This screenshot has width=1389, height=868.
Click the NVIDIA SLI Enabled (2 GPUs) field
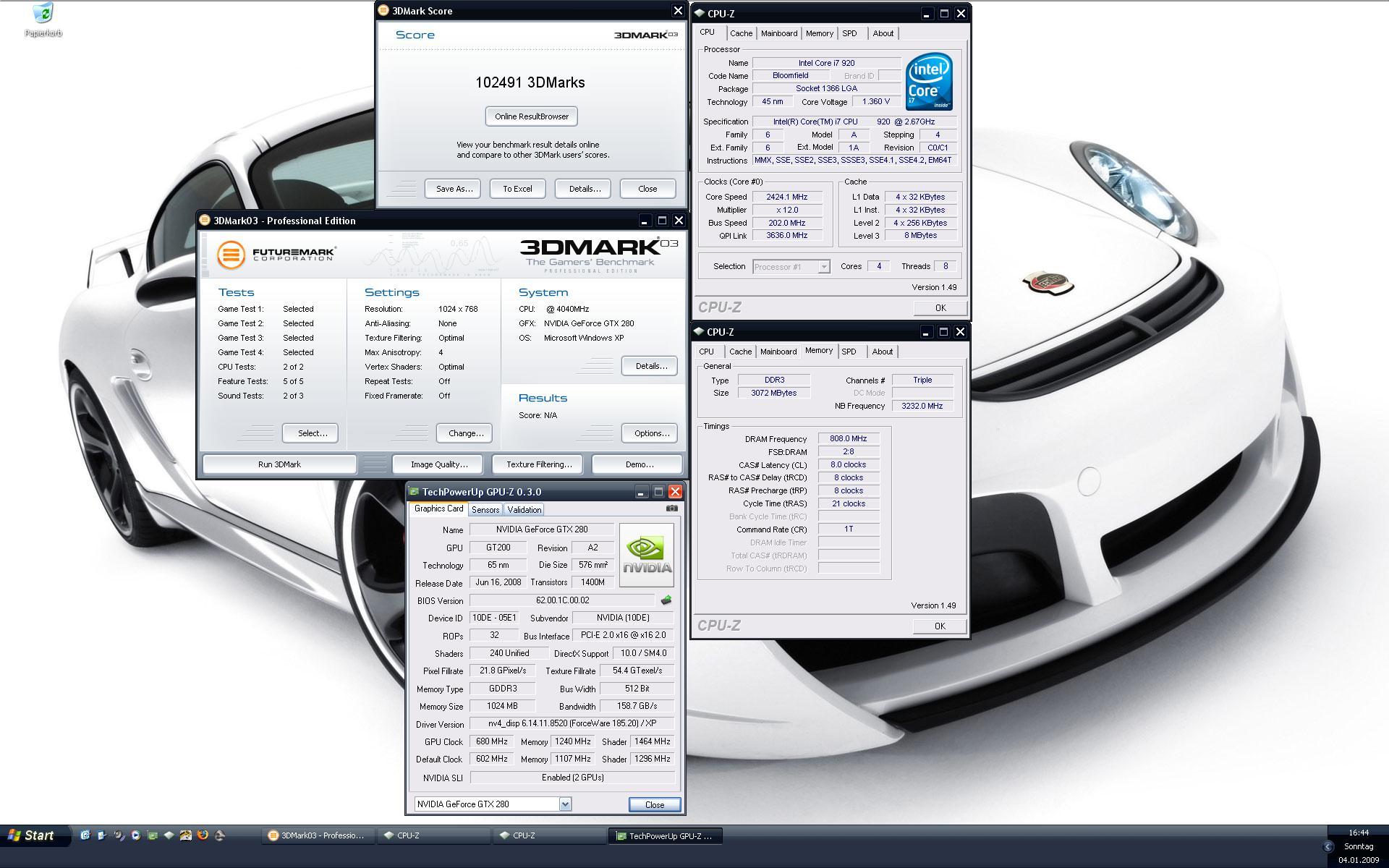pyautogui.click(x=572, y=778)
